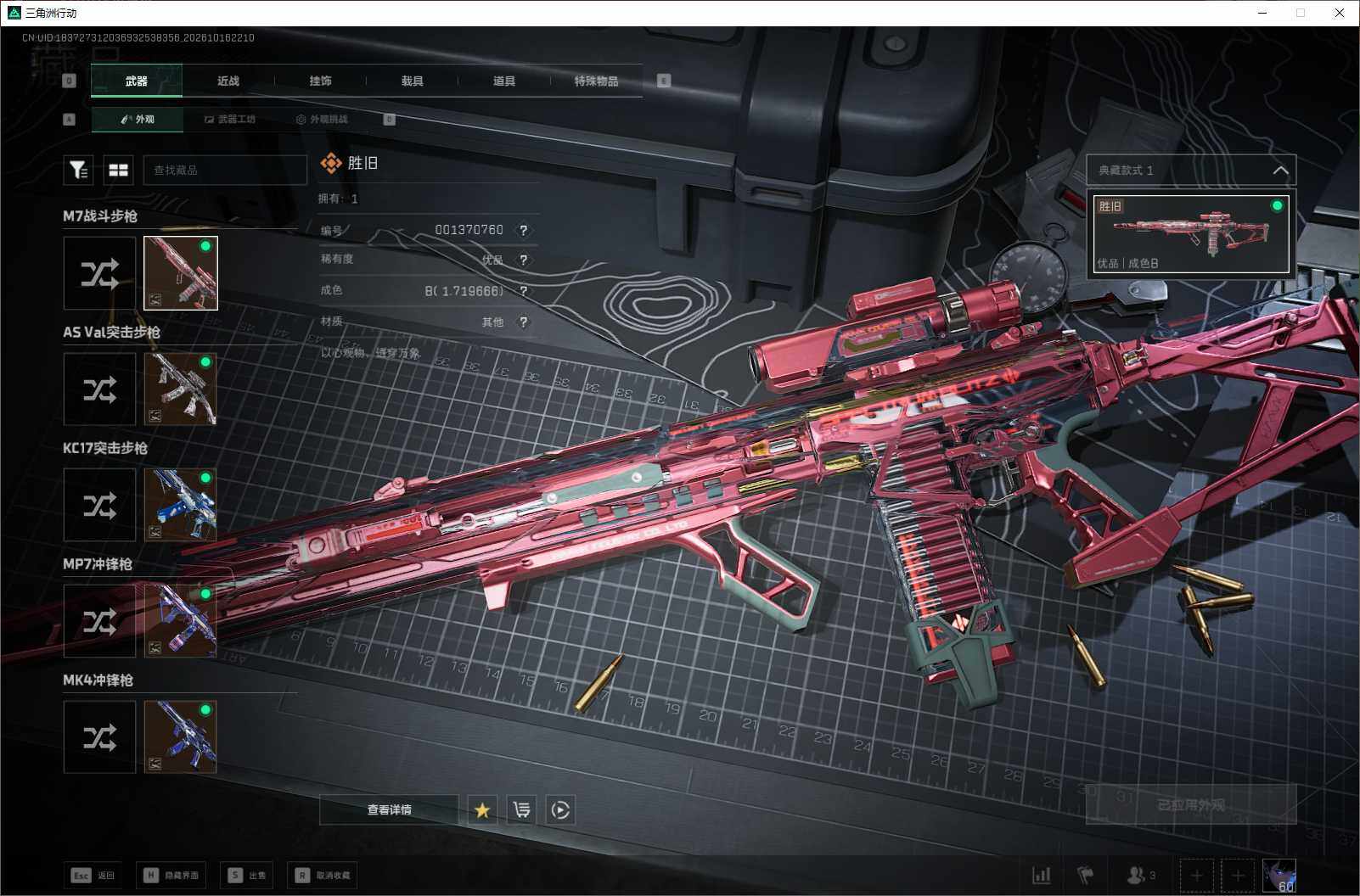This screenshot has height=896, width=1360.
Task: Open the friends list icon
Action: pyautogui.click(x=1140, y=875)
